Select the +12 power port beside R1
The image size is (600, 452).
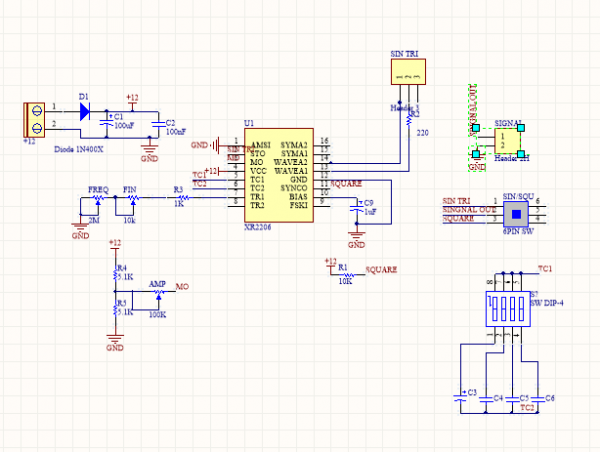click(x=331, y=265)
